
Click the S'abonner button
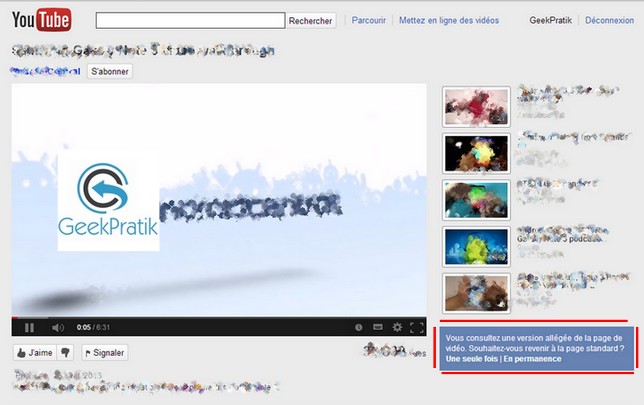click(x=110, y=71)
